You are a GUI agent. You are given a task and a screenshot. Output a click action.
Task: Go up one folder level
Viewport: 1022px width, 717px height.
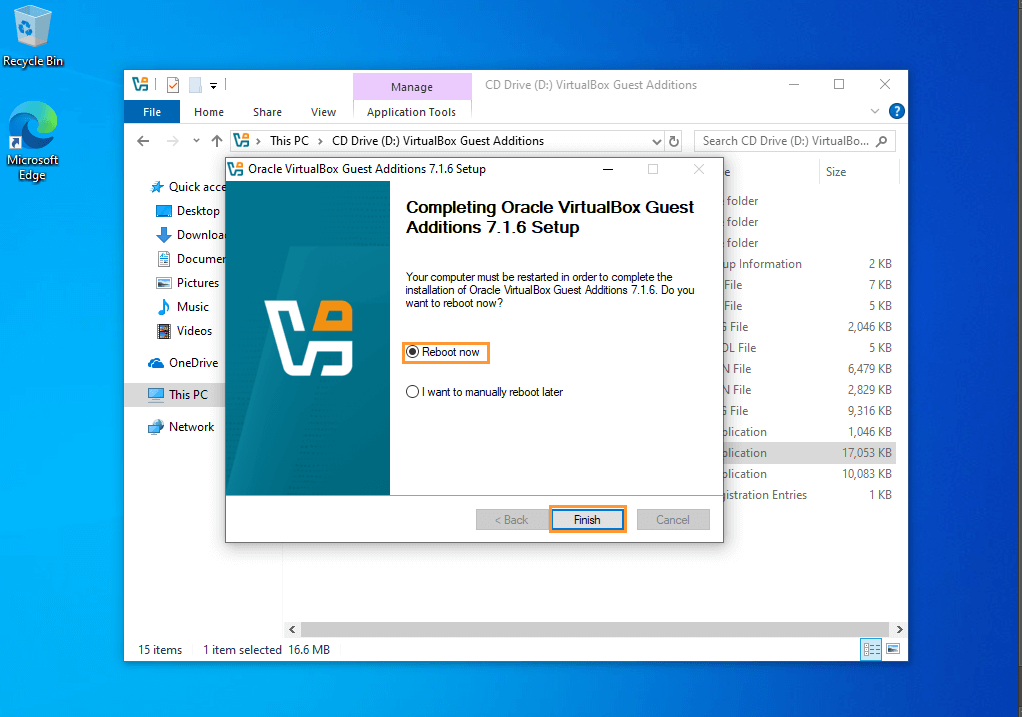pyautogui.click(x=217, y=141)
